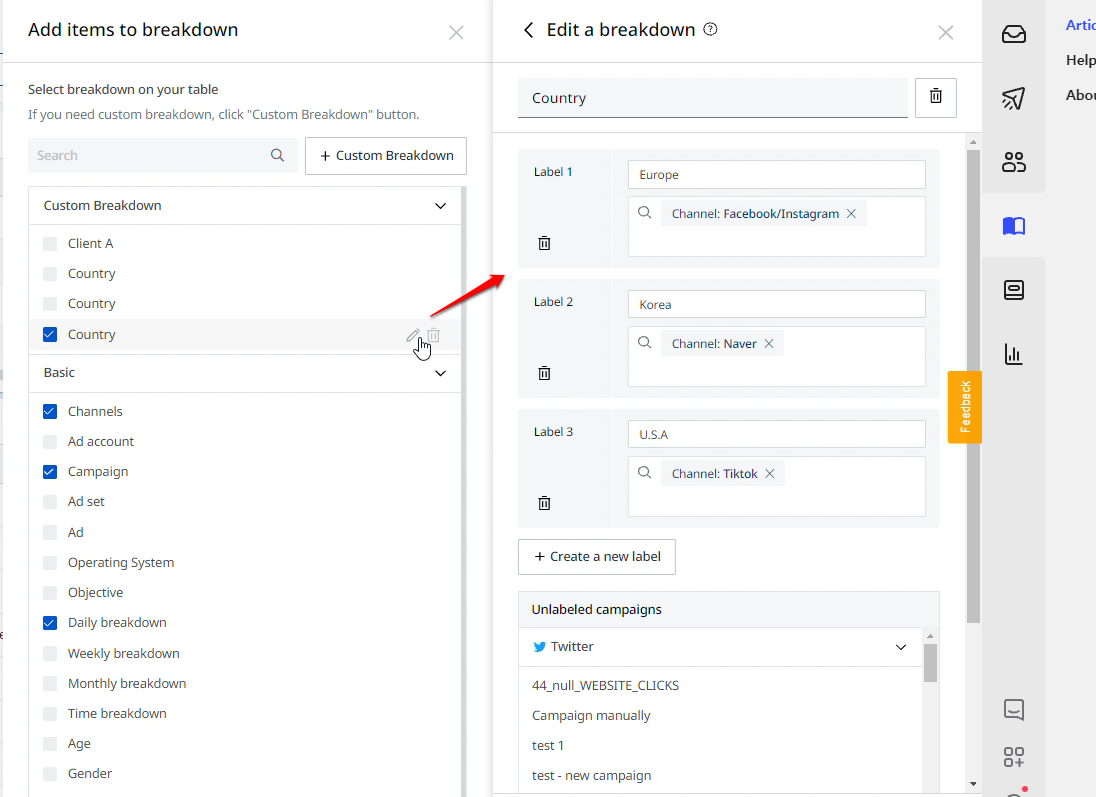Select the 44_null_WEBSITE_CLICKS campaign
The width and height of the screenshot is (1096, 797).
tap(605, 686)
